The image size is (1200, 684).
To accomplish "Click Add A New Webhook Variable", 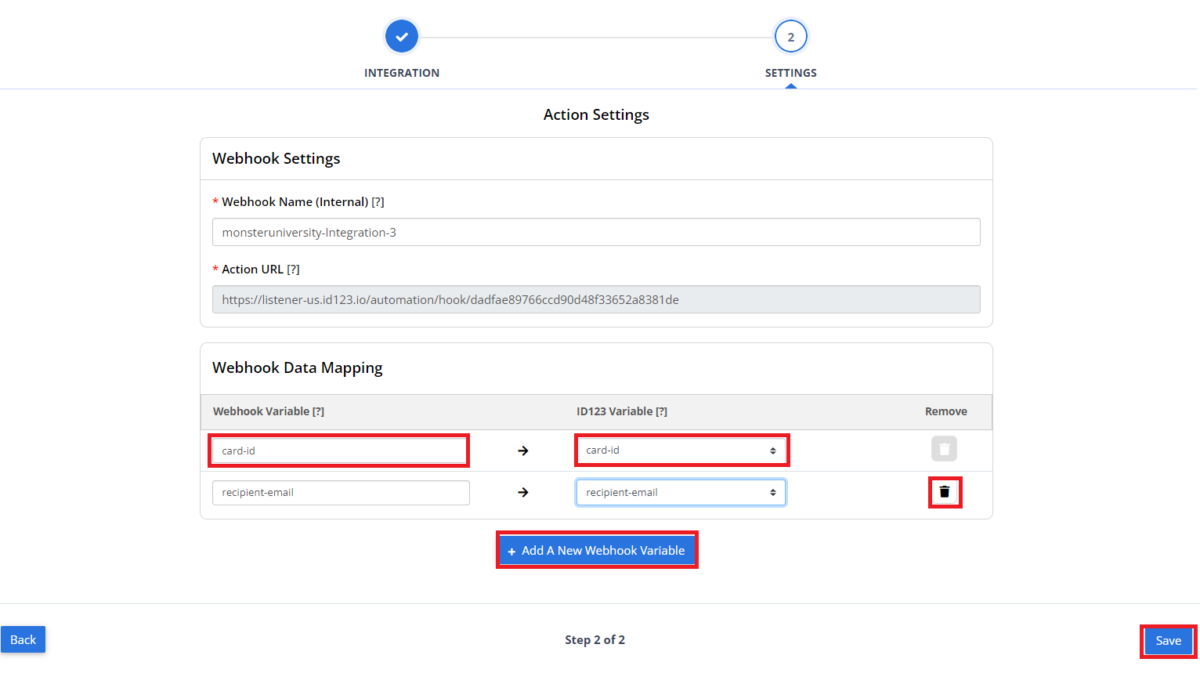I will 596,549.
